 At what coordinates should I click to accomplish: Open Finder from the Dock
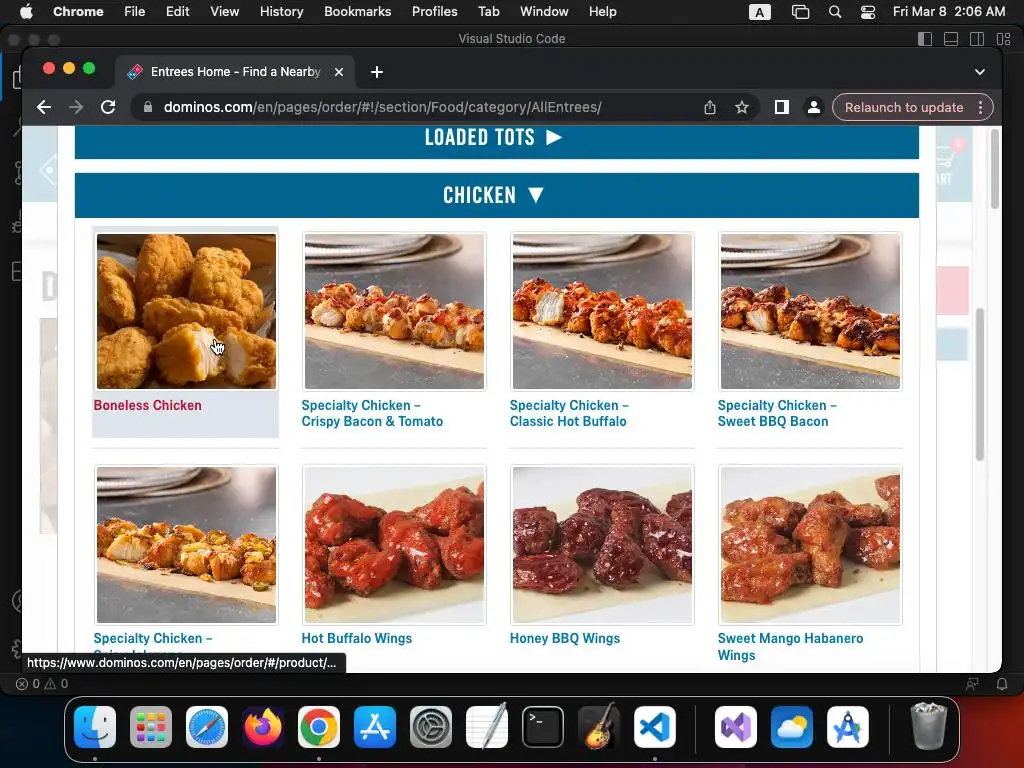coord(95,727)
